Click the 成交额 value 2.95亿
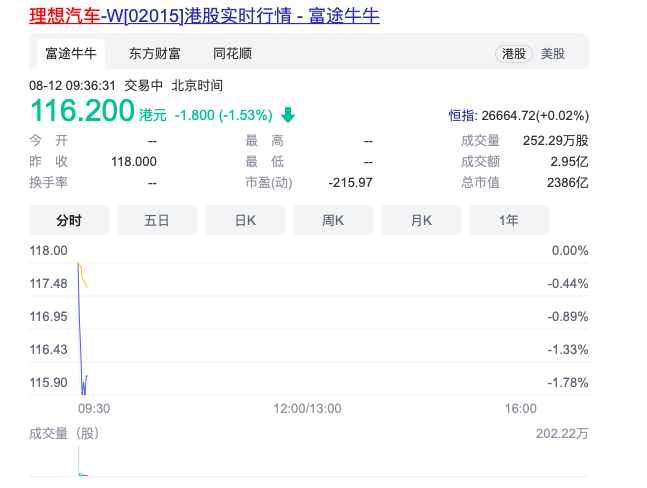The height and width of the screenshot is (488, 647). point(569,162)
